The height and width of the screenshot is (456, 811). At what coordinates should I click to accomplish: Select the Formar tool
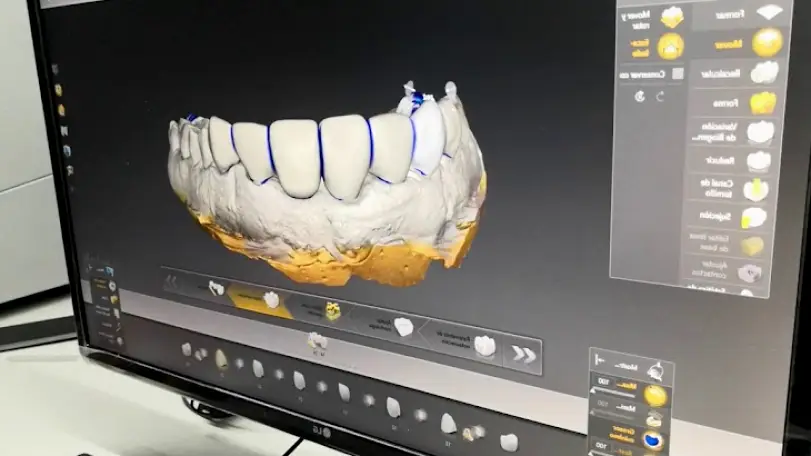741,14
